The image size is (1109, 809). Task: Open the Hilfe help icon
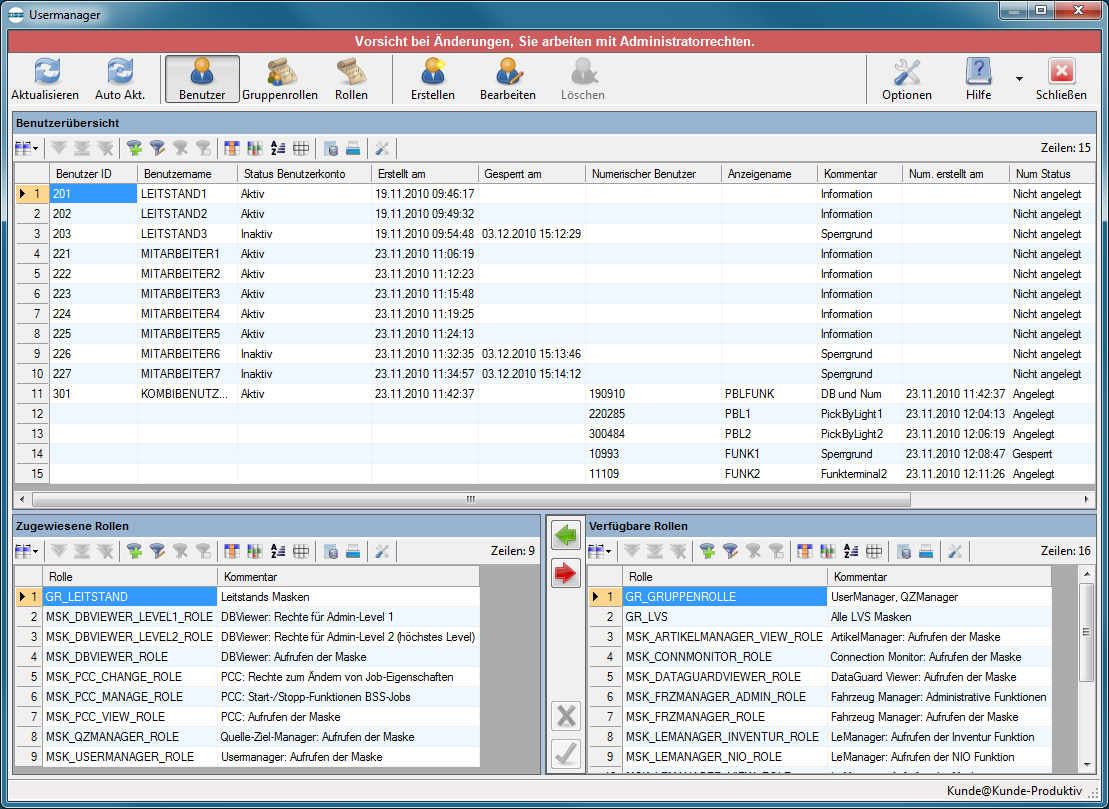tap(978, 72)
